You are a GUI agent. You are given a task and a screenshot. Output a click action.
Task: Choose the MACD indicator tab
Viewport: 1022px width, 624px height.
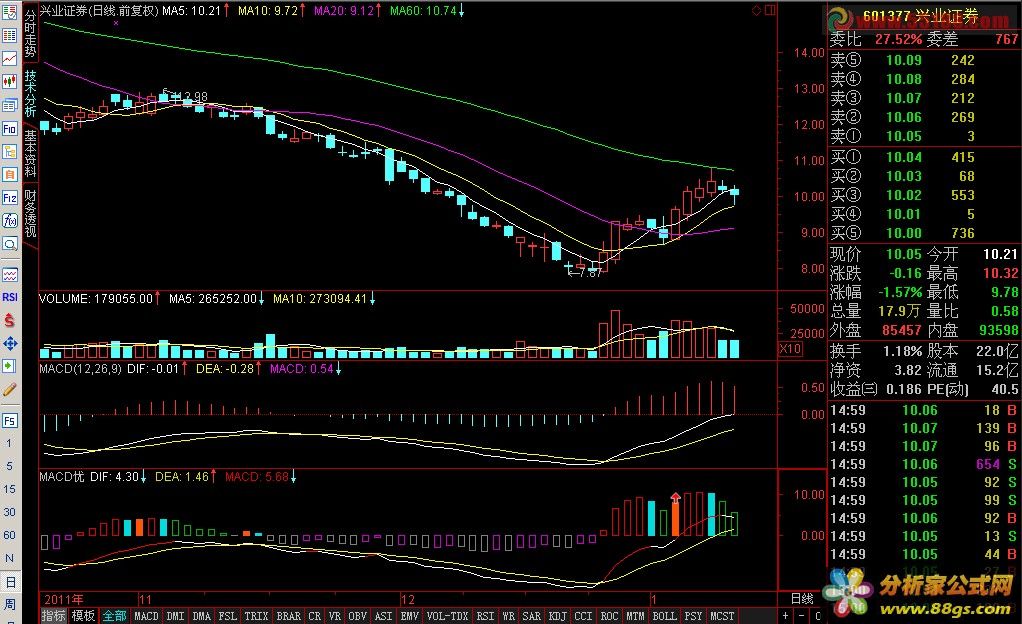pyautogui.click(x=146, y=616)
